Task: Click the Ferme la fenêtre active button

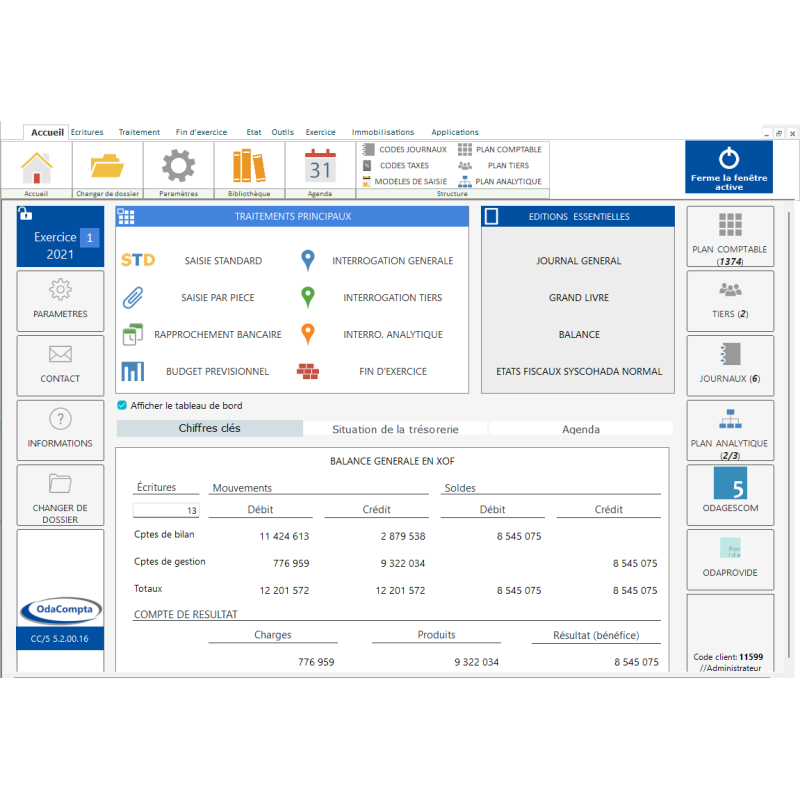Action: pos(728,166)
